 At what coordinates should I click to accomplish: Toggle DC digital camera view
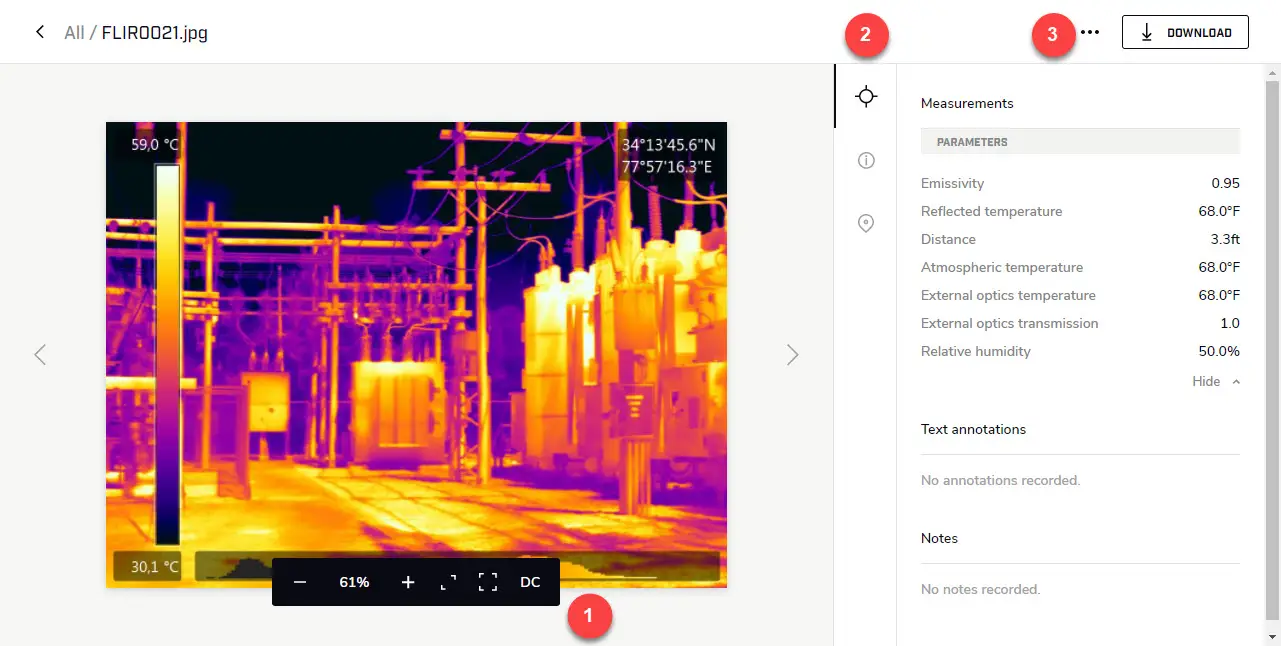click(x=530, y=582)
